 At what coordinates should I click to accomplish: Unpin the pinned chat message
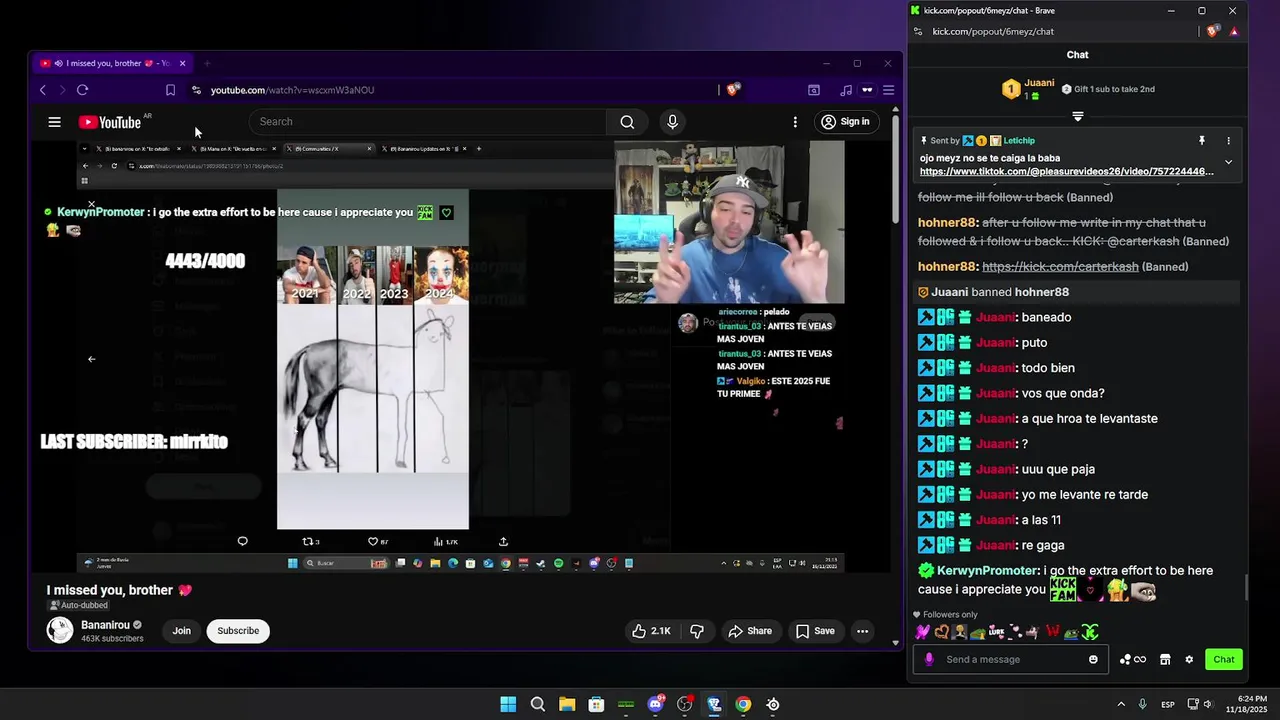click(x=1202, y=141)
